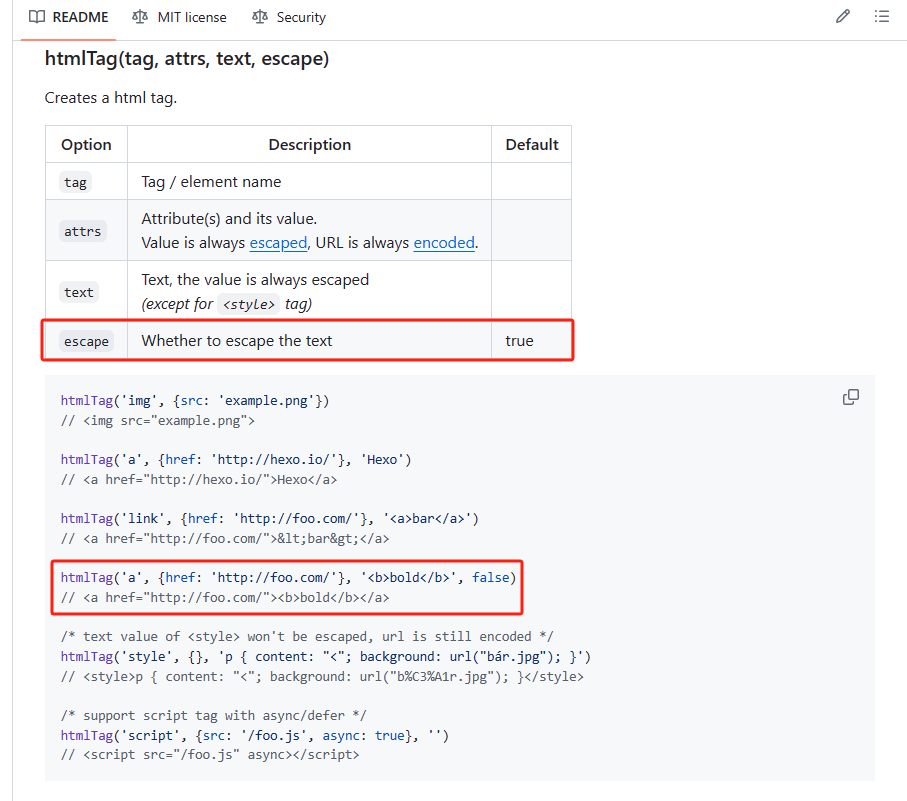Click the "Option" column header
This screenshot has width=907, height=801.
pos(86,145)
